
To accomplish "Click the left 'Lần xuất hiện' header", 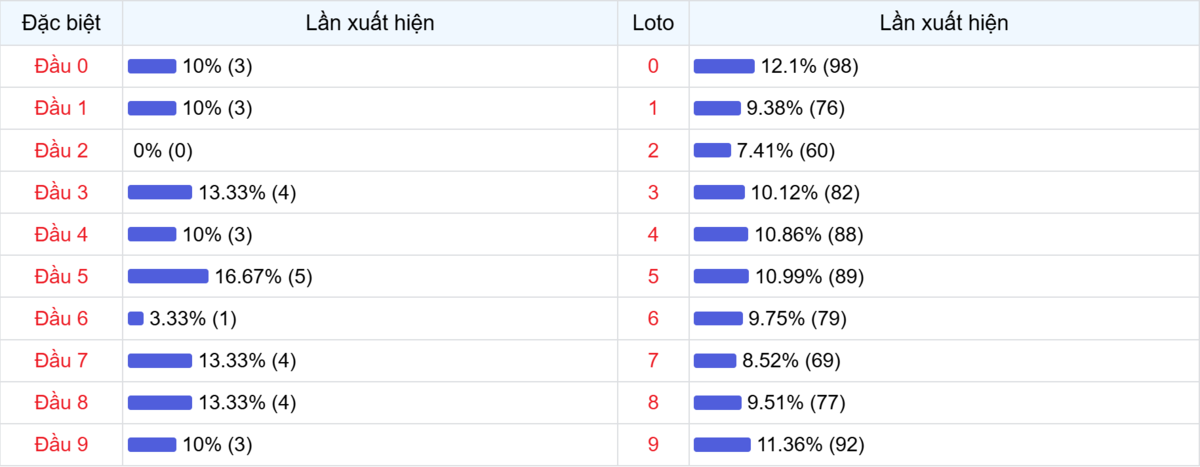I will click(370, 23).
